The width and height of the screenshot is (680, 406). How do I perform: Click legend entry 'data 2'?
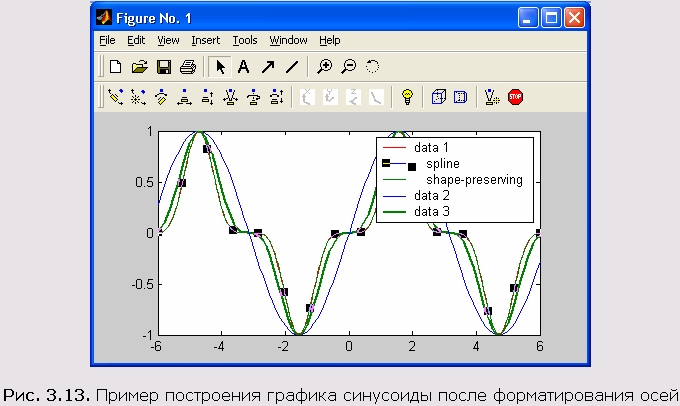click(x=432, y=196)
